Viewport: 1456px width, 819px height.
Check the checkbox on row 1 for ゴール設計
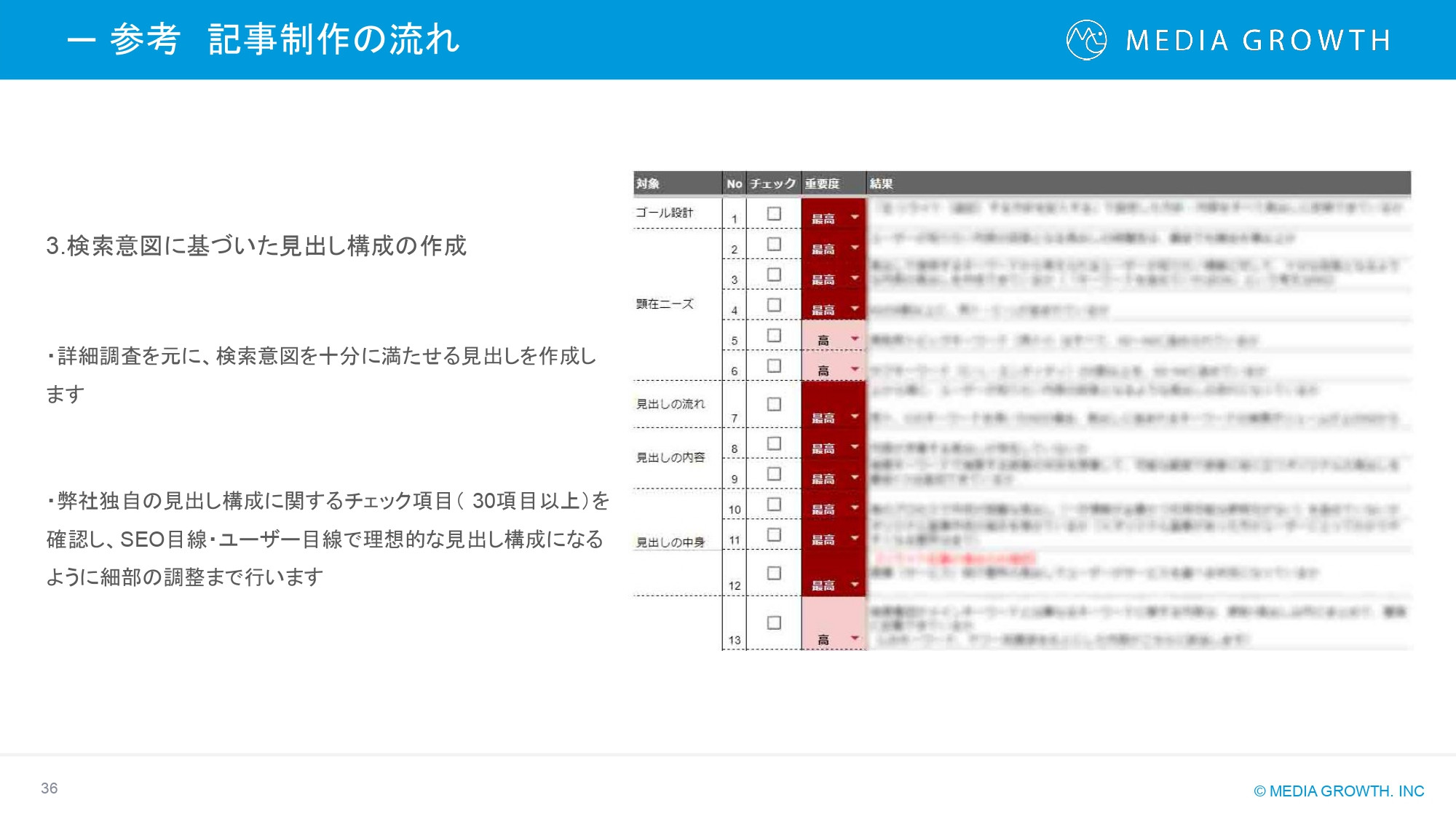click(774, 214)
